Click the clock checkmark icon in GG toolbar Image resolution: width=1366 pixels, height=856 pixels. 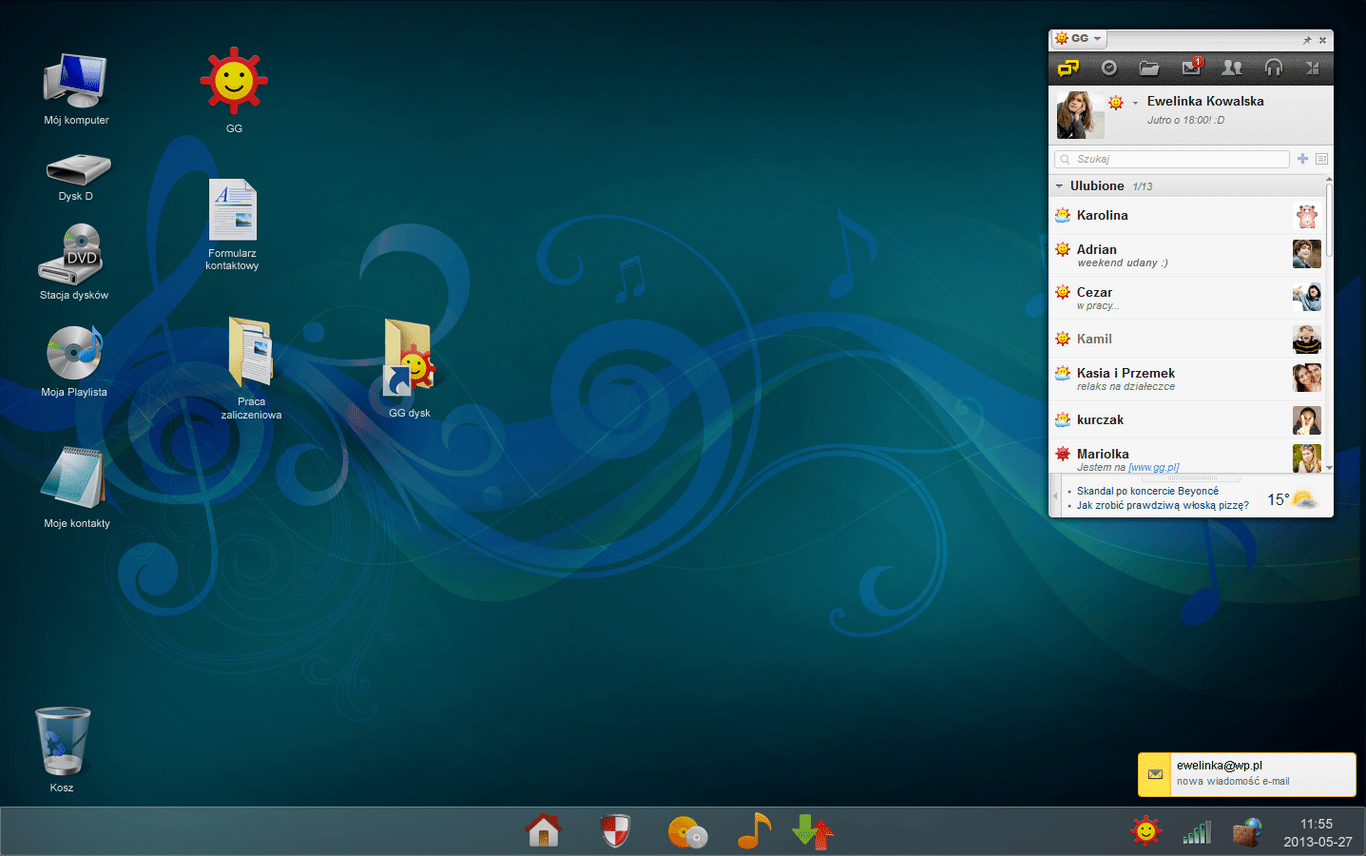point(1108,68)
